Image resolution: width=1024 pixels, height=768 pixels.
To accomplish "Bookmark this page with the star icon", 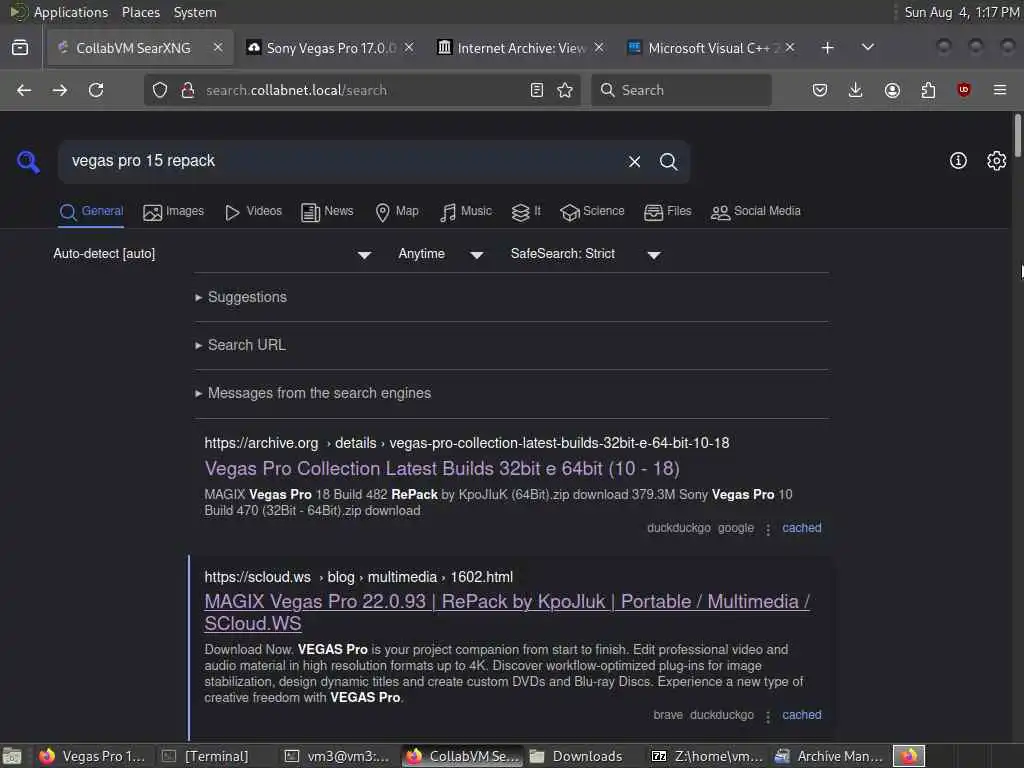I will [x=565, y=90].
